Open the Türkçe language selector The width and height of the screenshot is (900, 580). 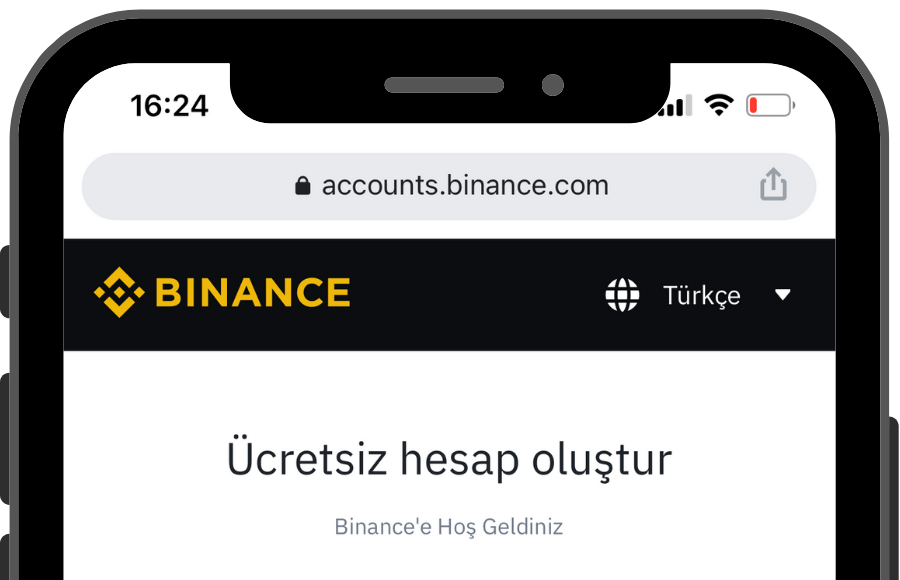[701, 295]
